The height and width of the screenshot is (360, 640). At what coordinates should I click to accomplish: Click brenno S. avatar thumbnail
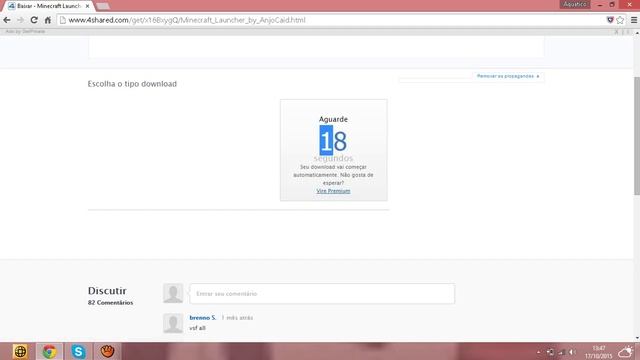pyautogui.click(x=173, y=323)
